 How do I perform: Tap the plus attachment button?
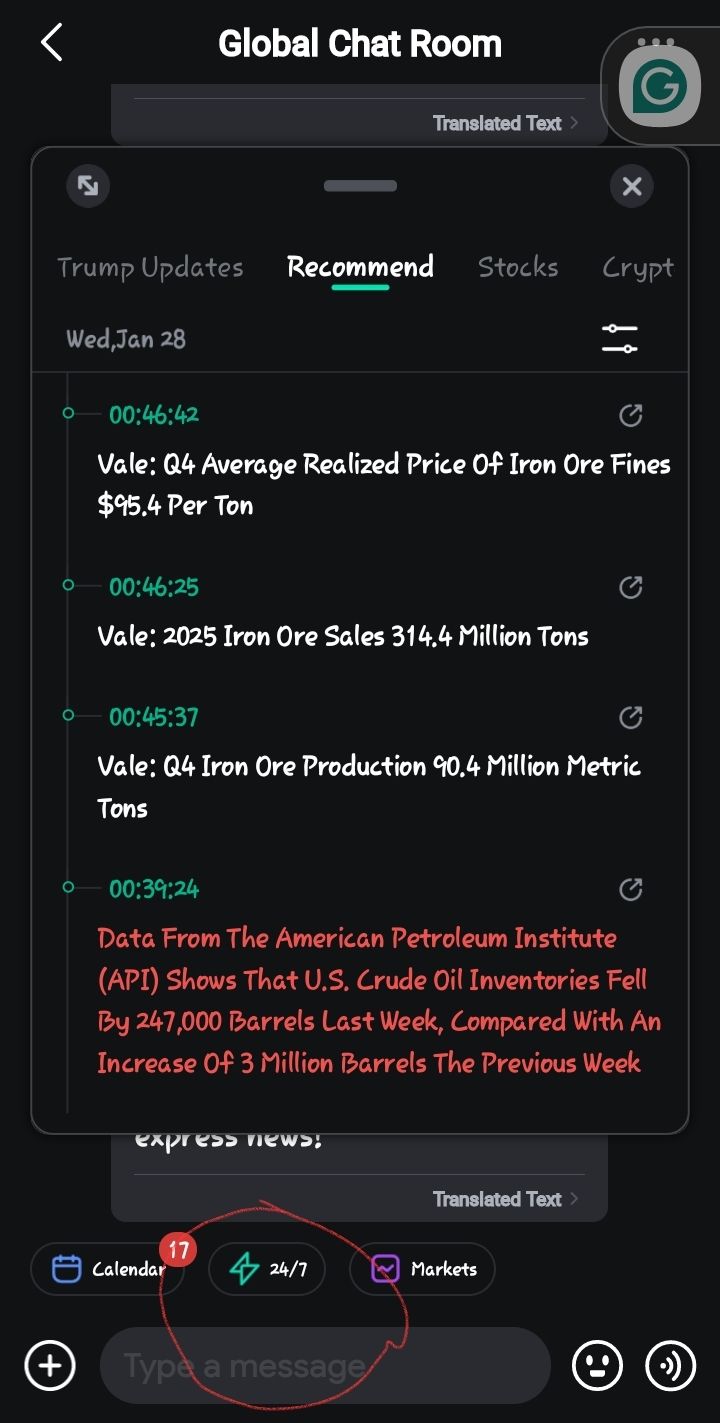[x=50, y=1365]
